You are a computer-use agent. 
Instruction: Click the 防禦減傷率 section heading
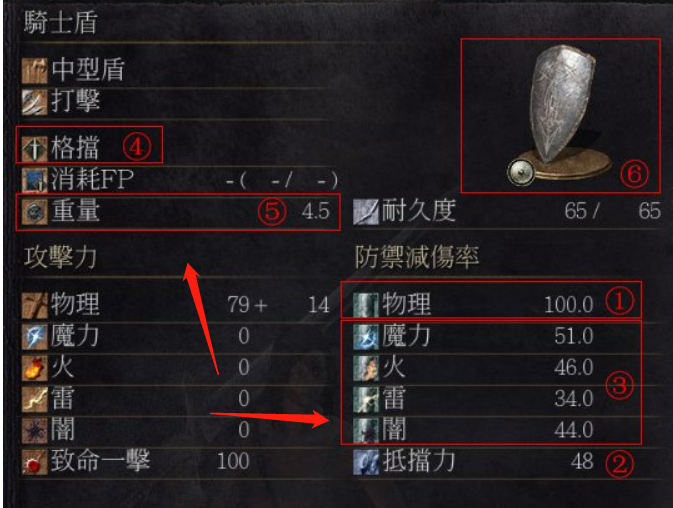[x=417, y=257]
